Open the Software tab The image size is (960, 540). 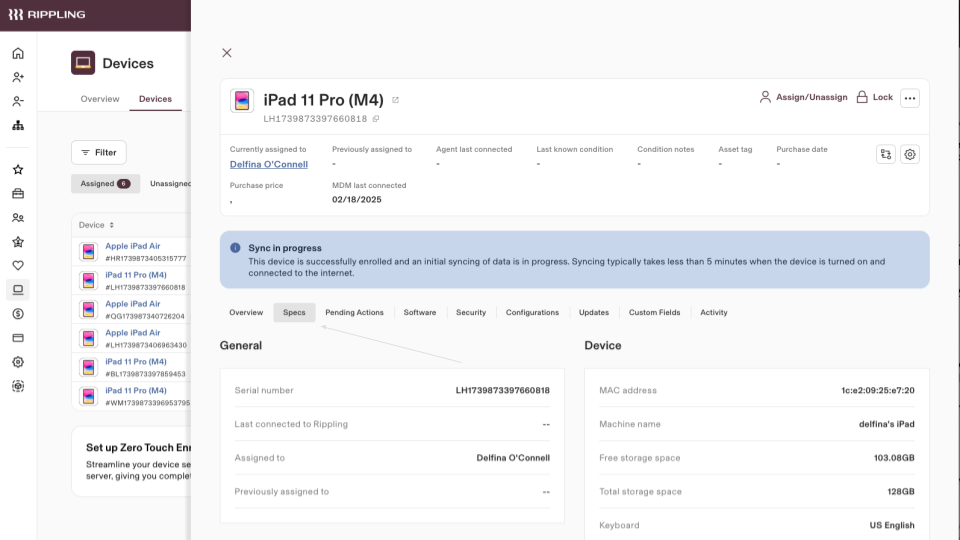(x=420, y=312)
